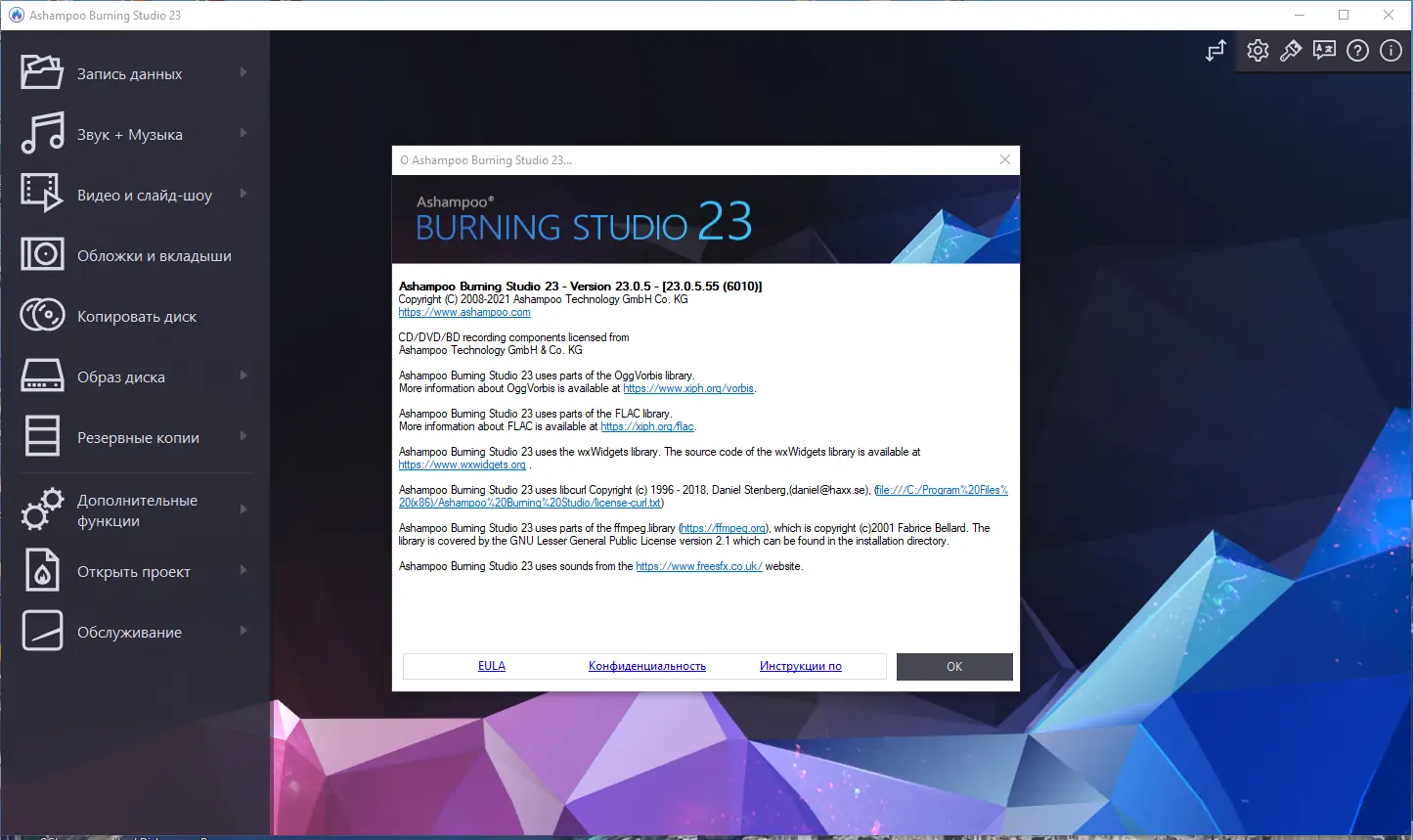Open the EULA link

[491, 665]
